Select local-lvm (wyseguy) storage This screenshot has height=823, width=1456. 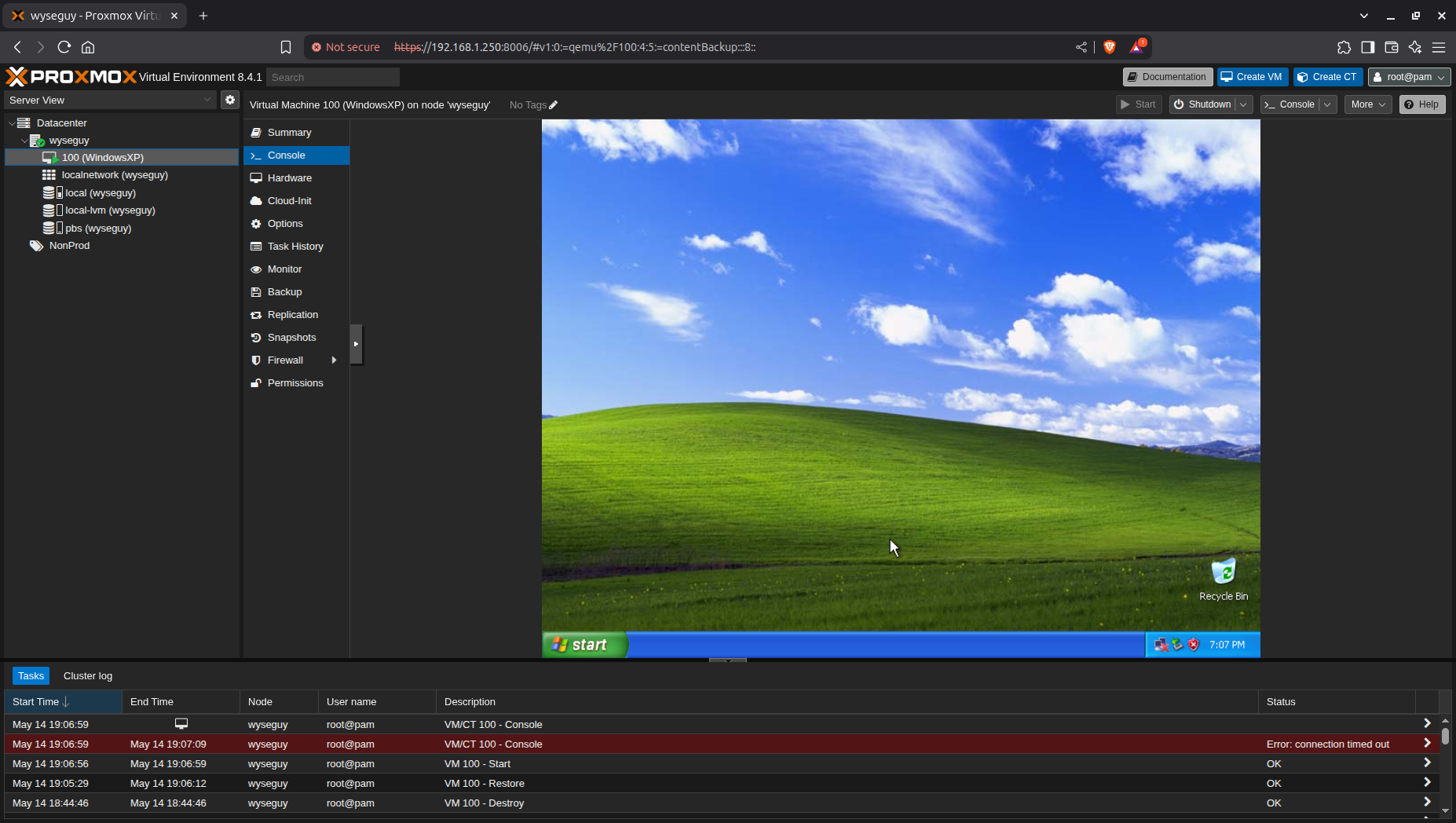click(x=110, y=210)
